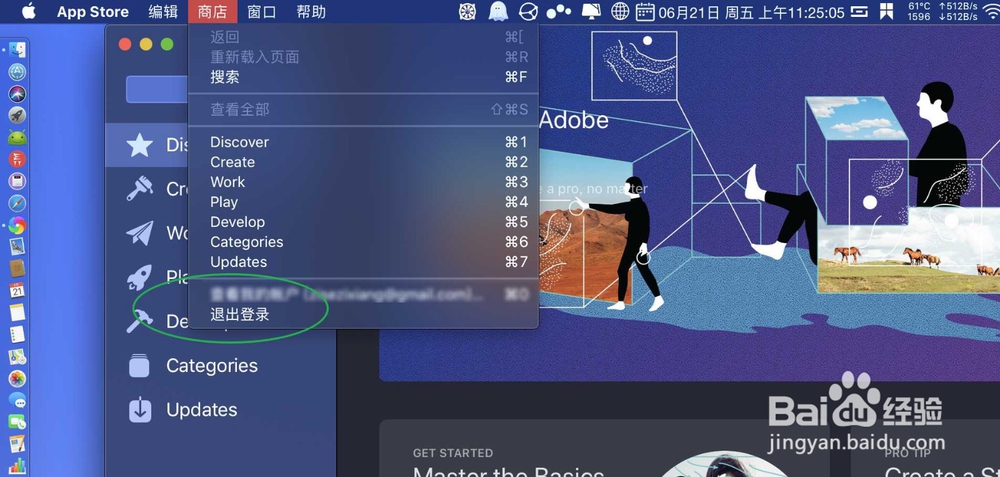Click the date and time clock
Image resolution: width=1000 pixels, height=477 pixels.
click(751, 12)
